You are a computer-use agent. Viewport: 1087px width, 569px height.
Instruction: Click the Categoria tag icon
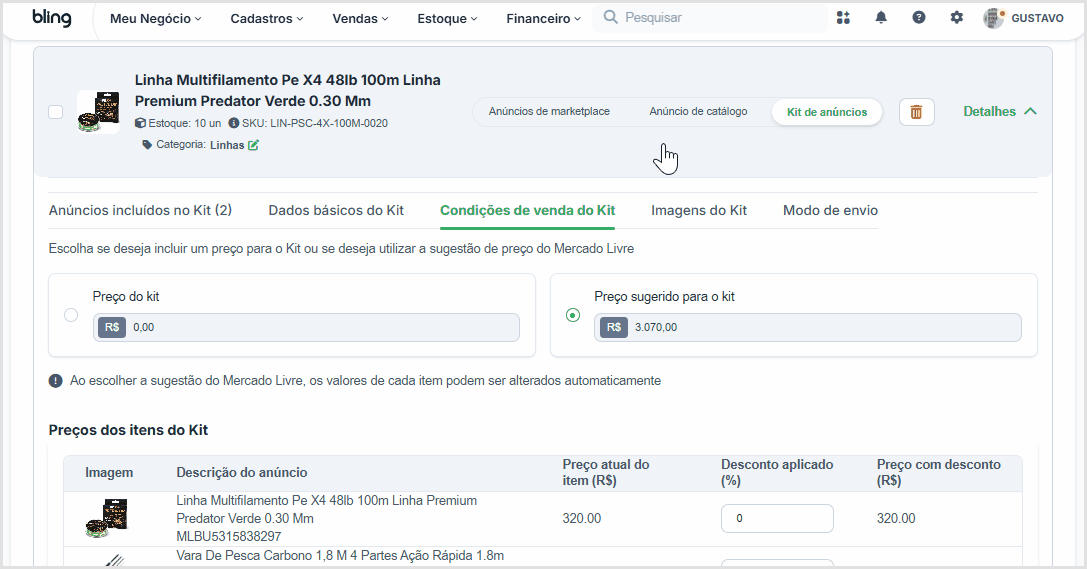coord(146,145)
